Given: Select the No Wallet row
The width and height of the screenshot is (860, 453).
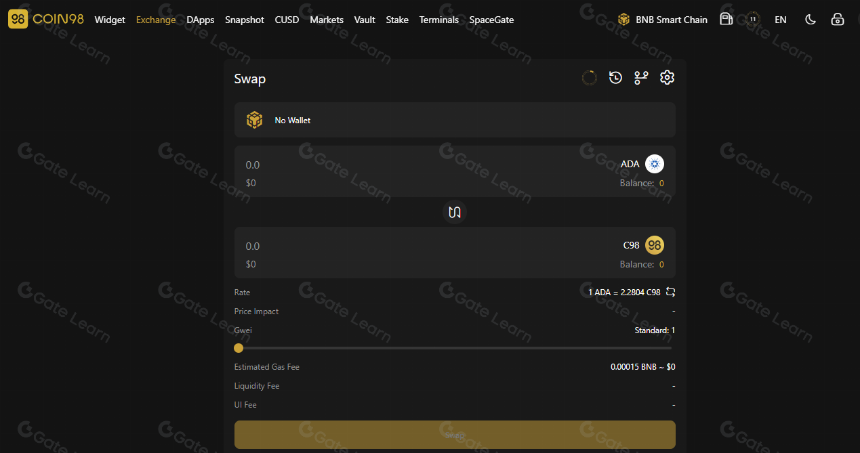Looking at the screenshot, I should click(x=455, y=120).
